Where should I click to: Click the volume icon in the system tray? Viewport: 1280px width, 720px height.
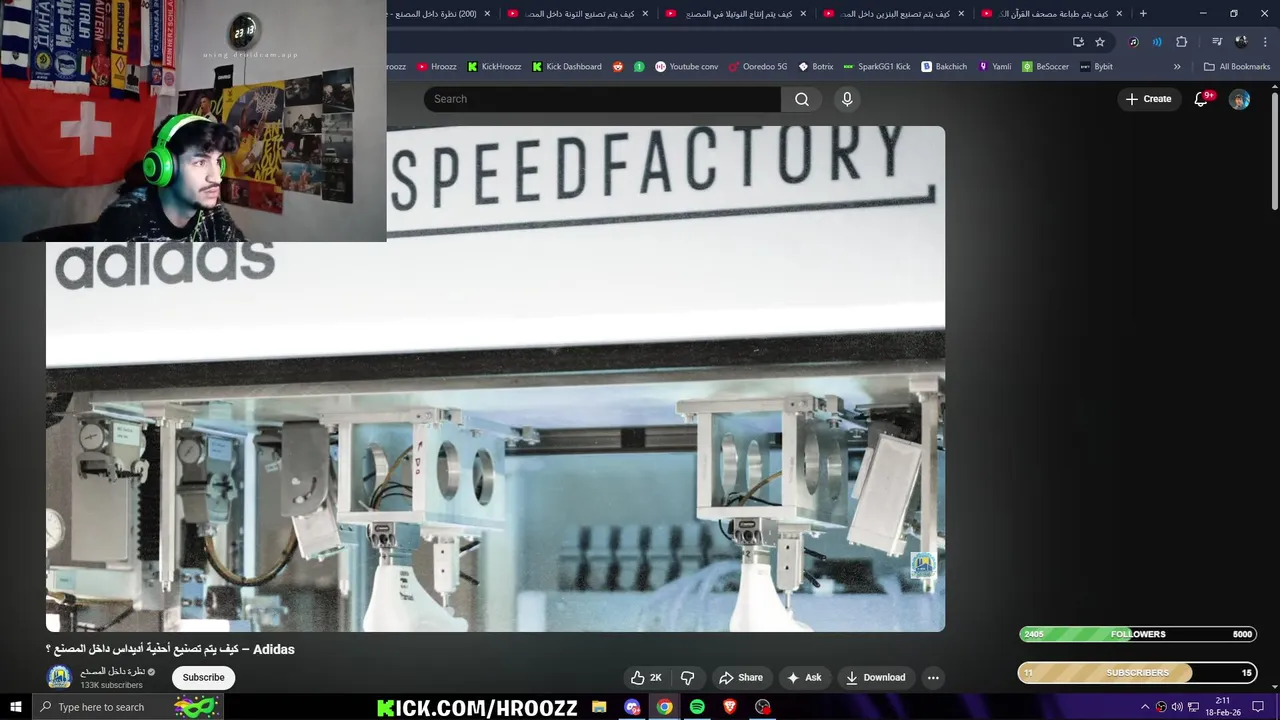1177,707
